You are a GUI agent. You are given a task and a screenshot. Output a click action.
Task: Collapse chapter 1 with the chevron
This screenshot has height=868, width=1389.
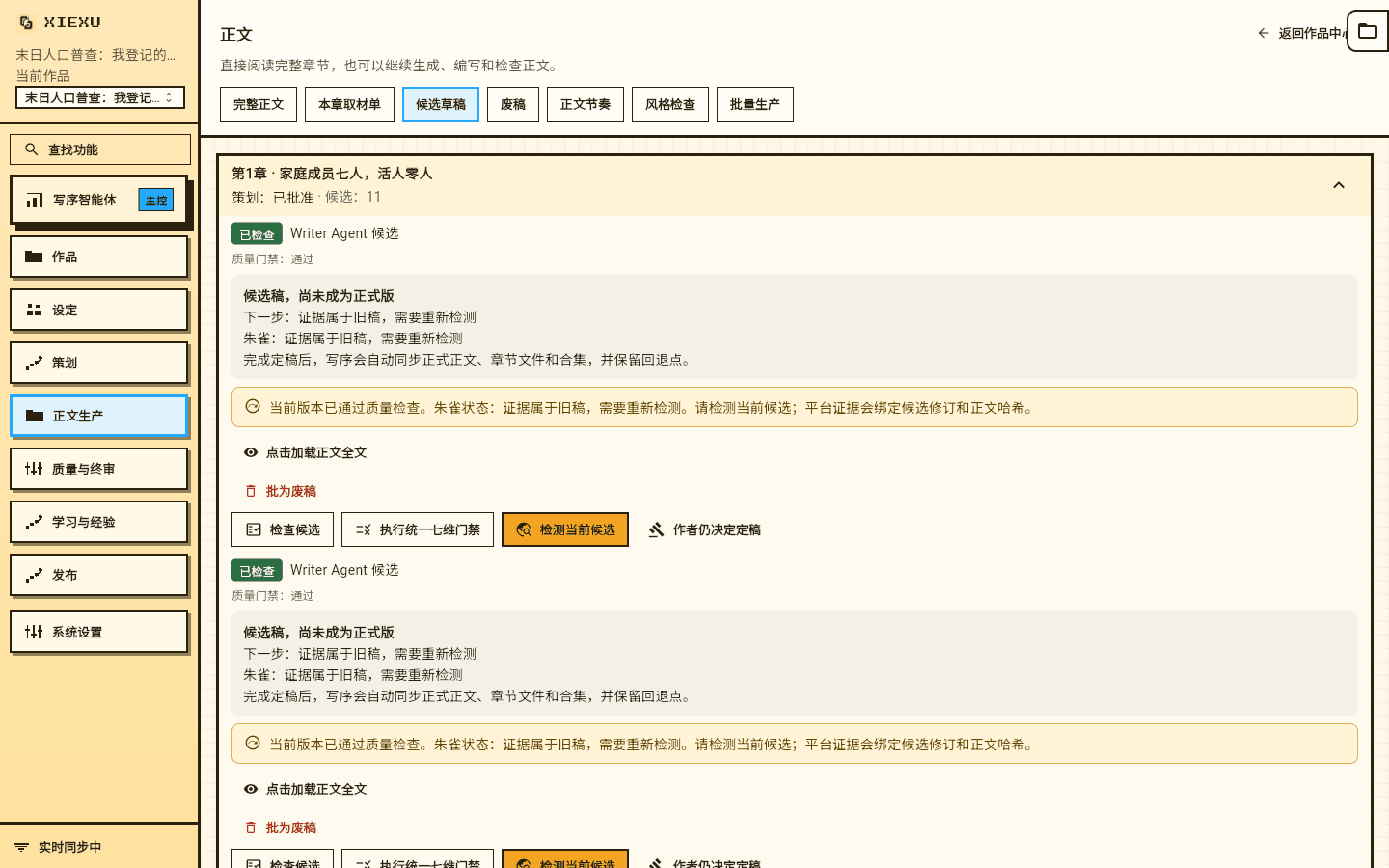pos(1339,185)
